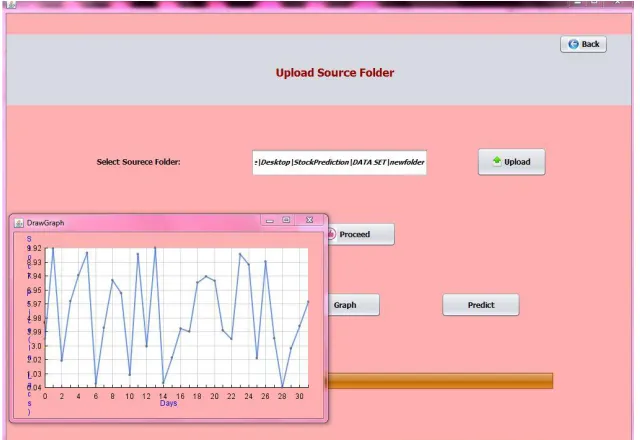Viewport: 640px width, 440px height.
Task: Click the main window Java icon
Action: [11, 4]
